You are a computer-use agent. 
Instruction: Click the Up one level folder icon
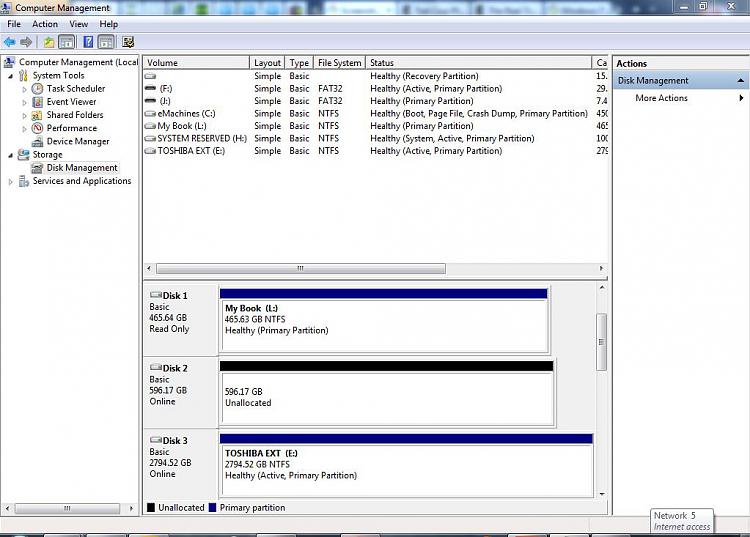coord(49,42)
